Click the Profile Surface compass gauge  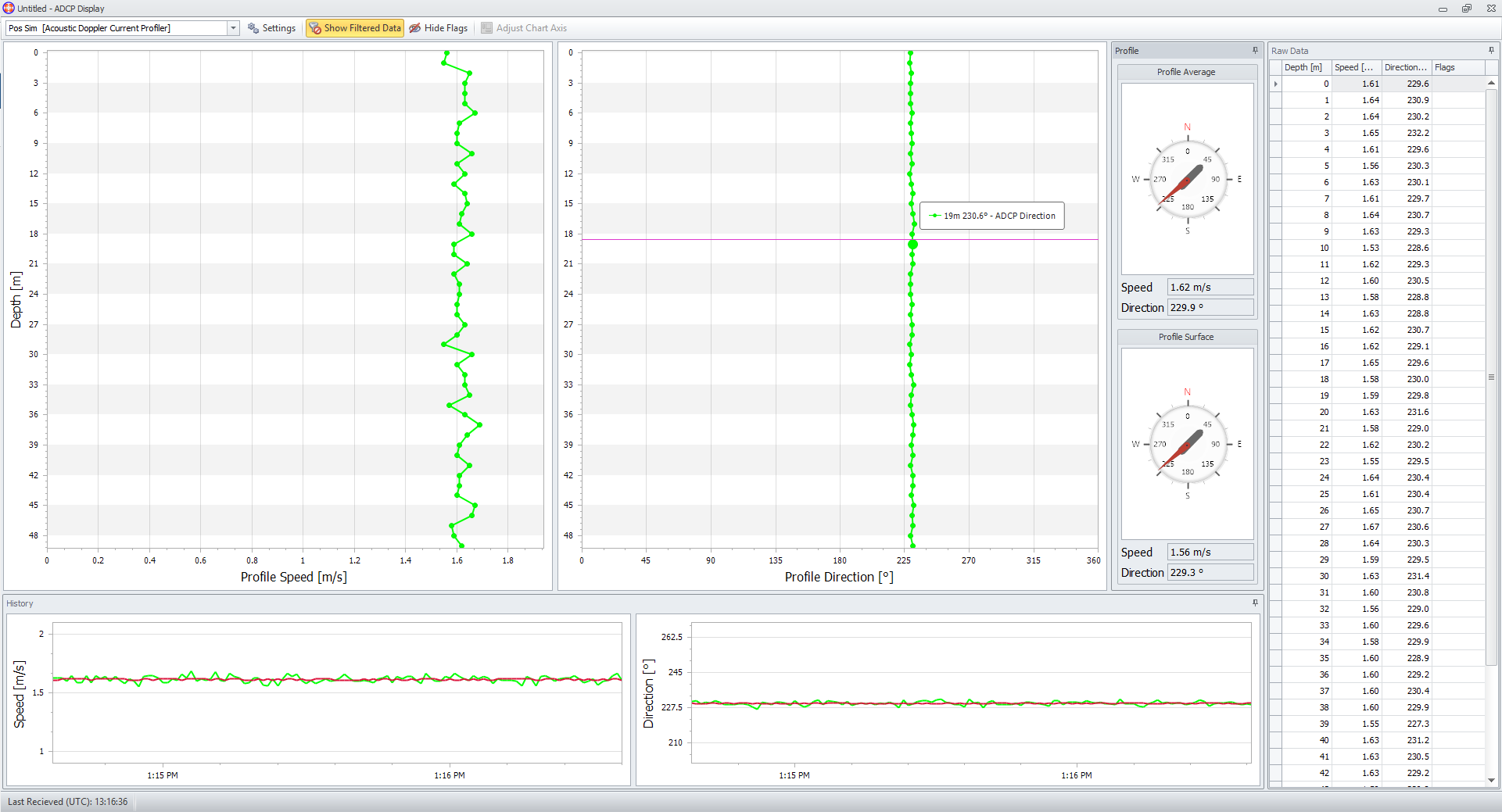coord(1187,445)
